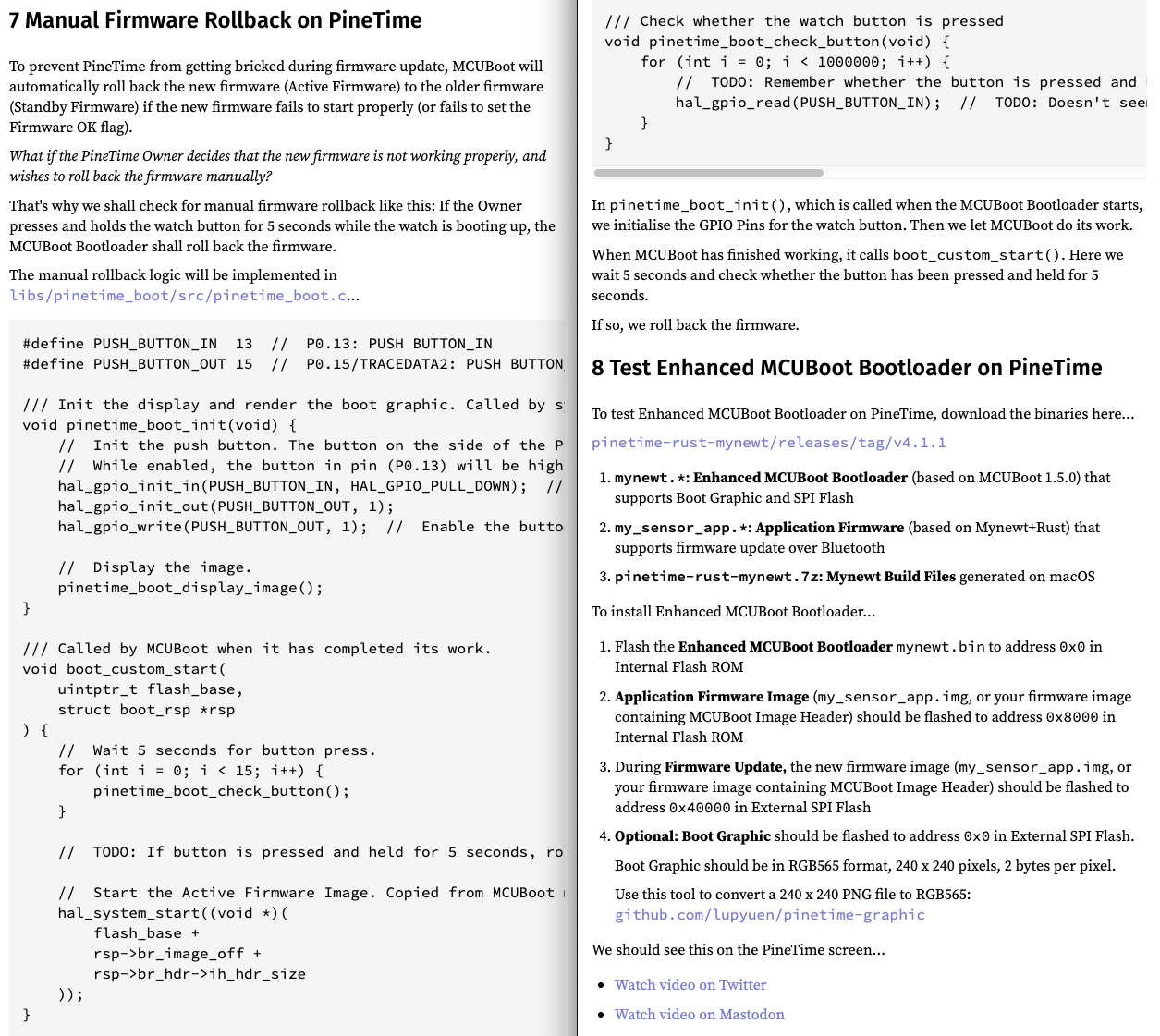Place cursor on the '#define PUSH_BUTTON_OUT 15' line
Viewport: 1160px width, 1036px height.
tap(137, 364)
